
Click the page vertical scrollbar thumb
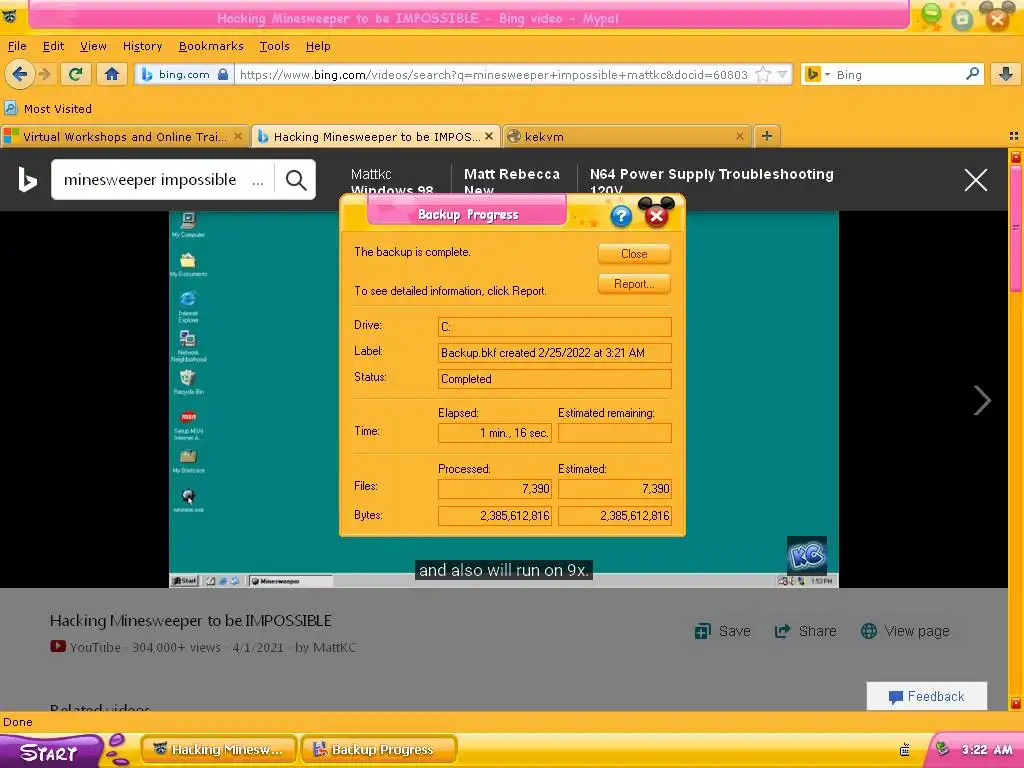pos(1016,229)
